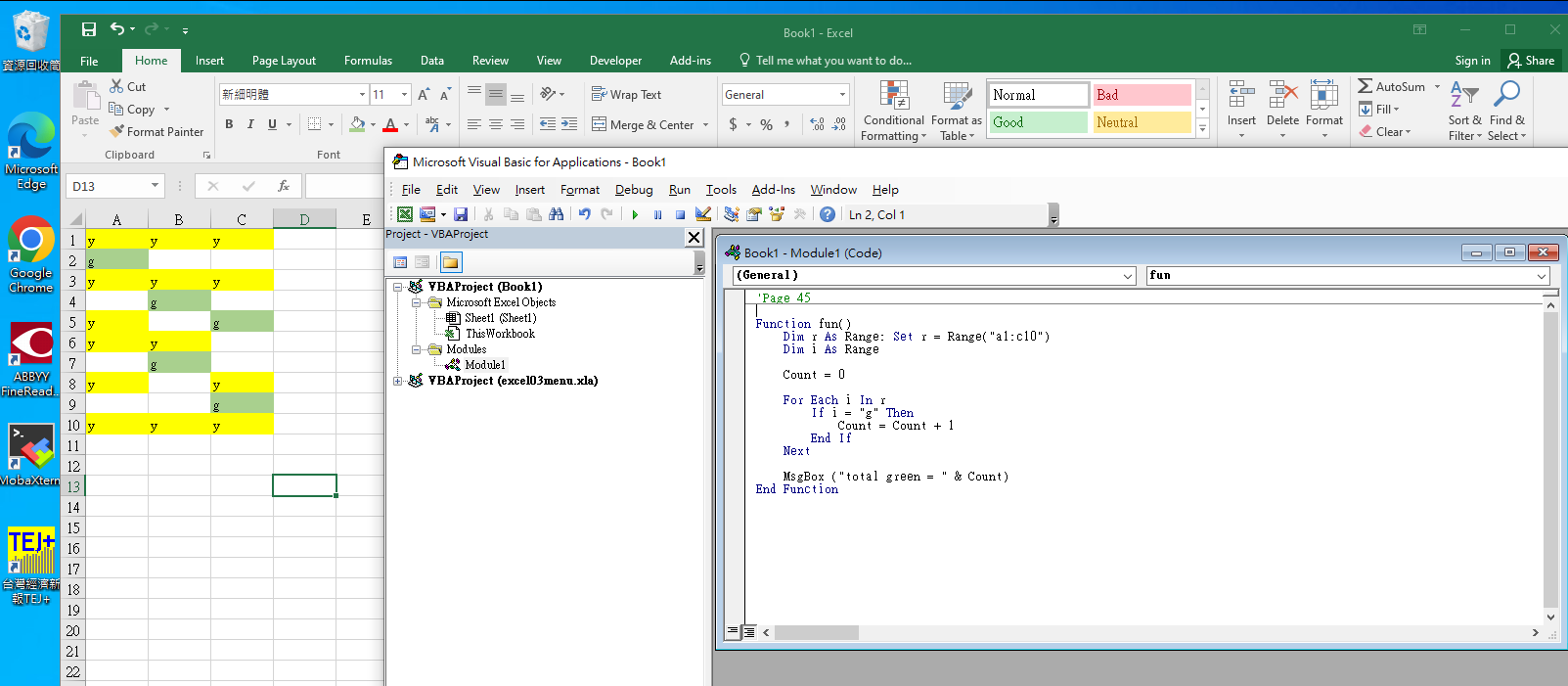The image size is (1568, 686).
Task: Click the Format Painter button
Action: (157, 132)
